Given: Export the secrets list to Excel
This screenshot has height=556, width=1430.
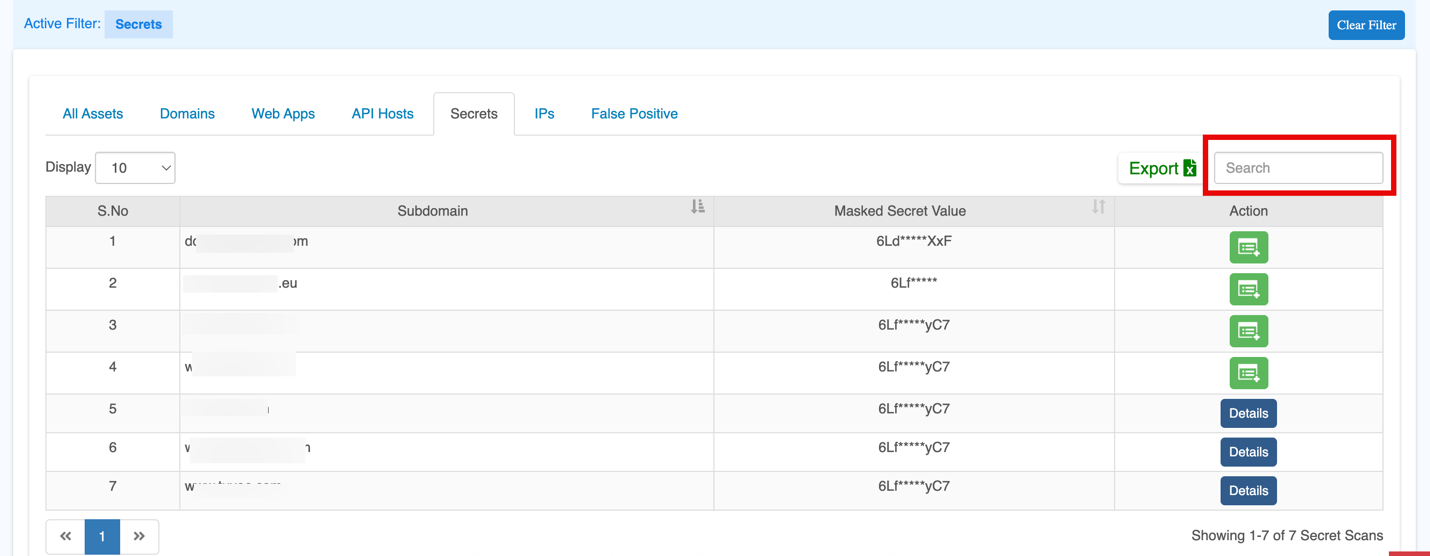Looking at the screenshot, I should point(1161,168).
